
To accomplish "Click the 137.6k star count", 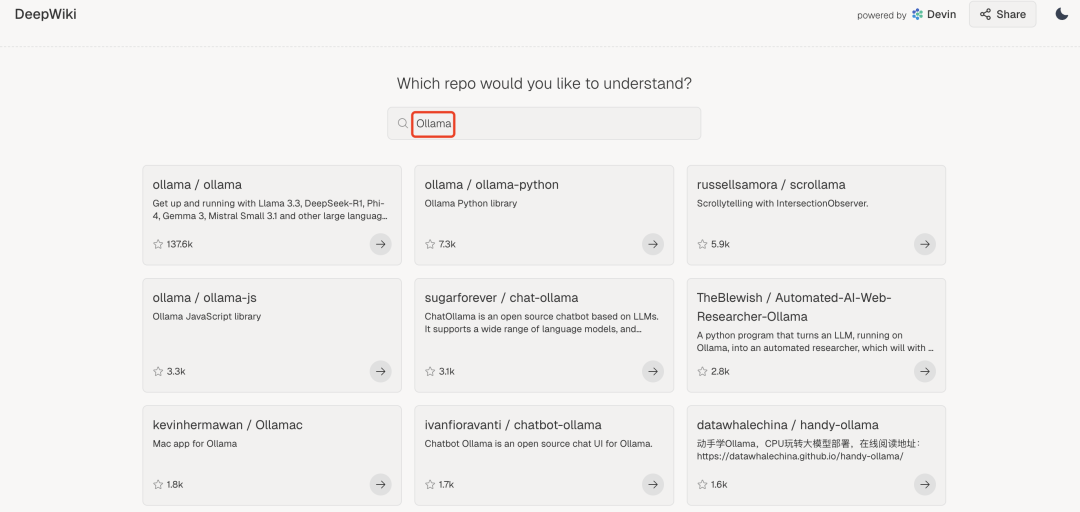I will click(180, 244).
